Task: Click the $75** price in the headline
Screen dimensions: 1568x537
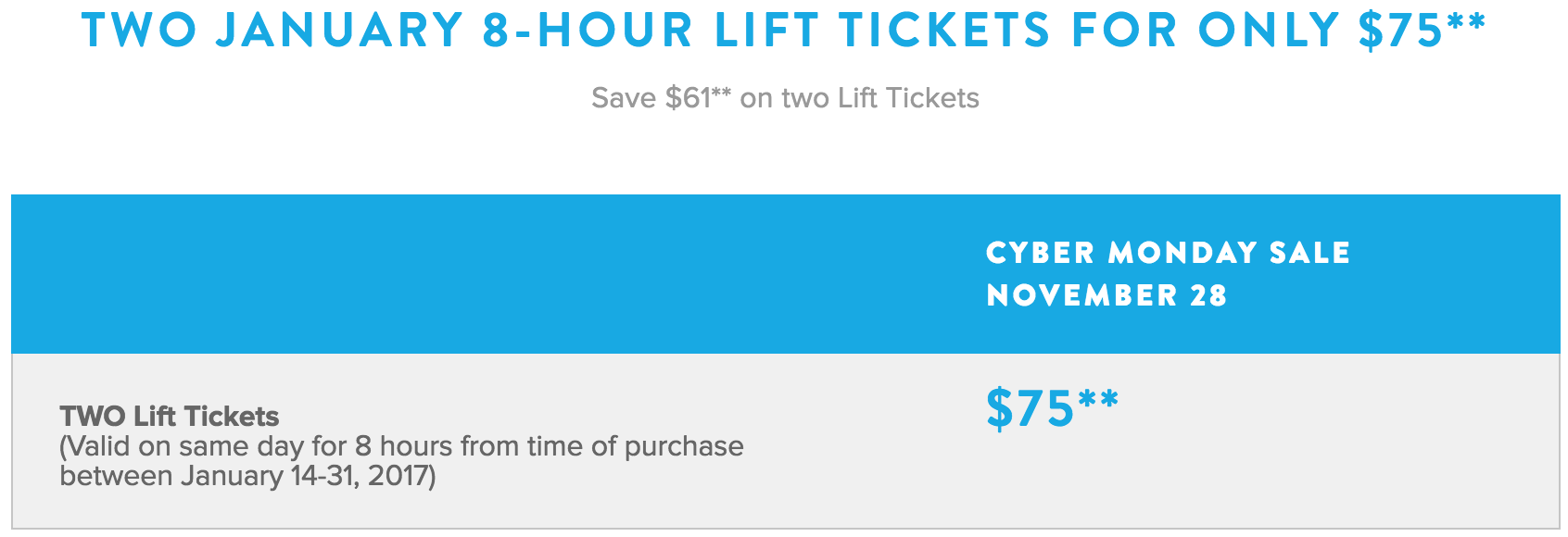Action: (1422, 30)
